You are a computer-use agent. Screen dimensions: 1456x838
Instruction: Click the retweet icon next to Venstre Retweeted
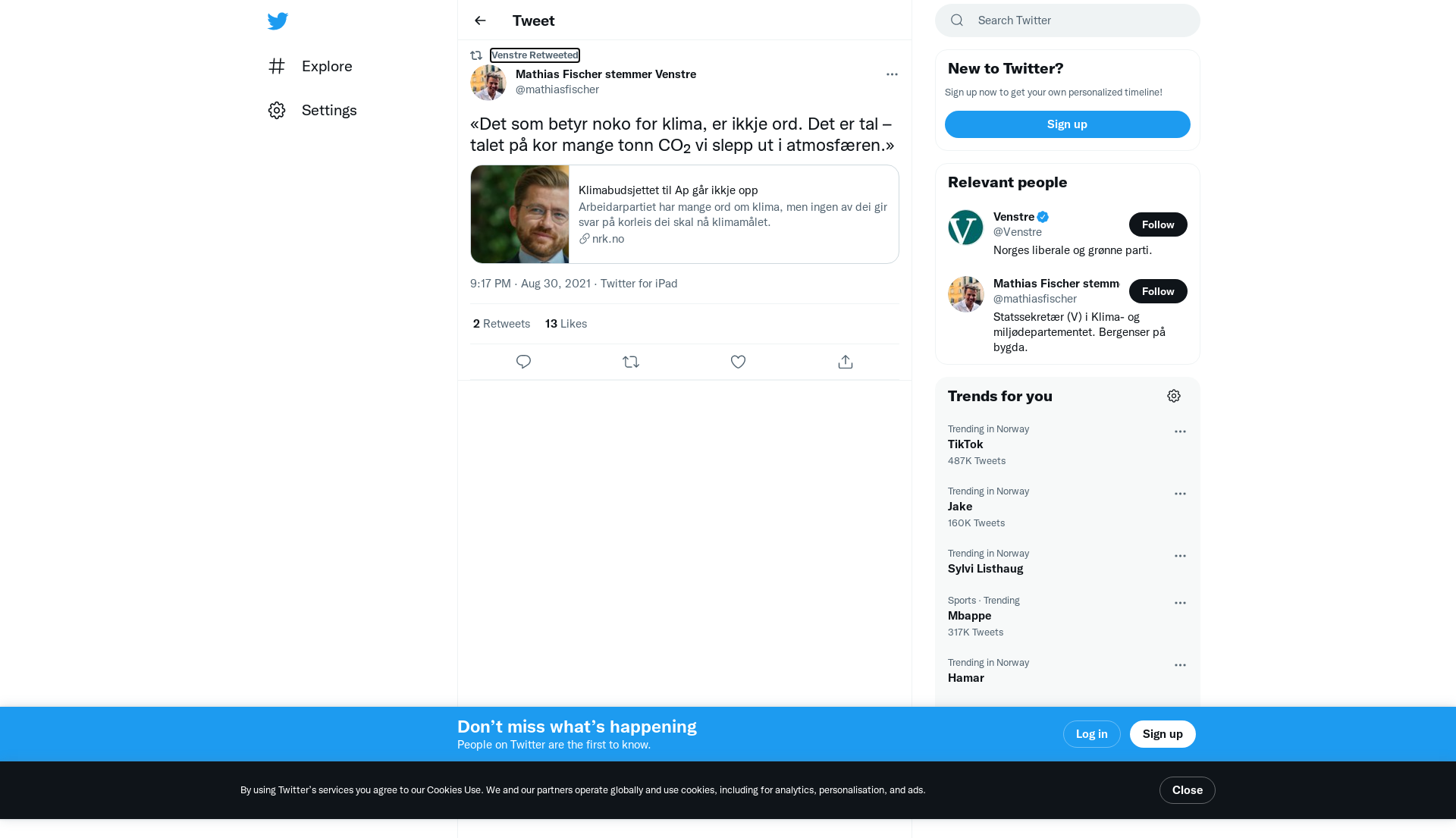click(476, 55)
